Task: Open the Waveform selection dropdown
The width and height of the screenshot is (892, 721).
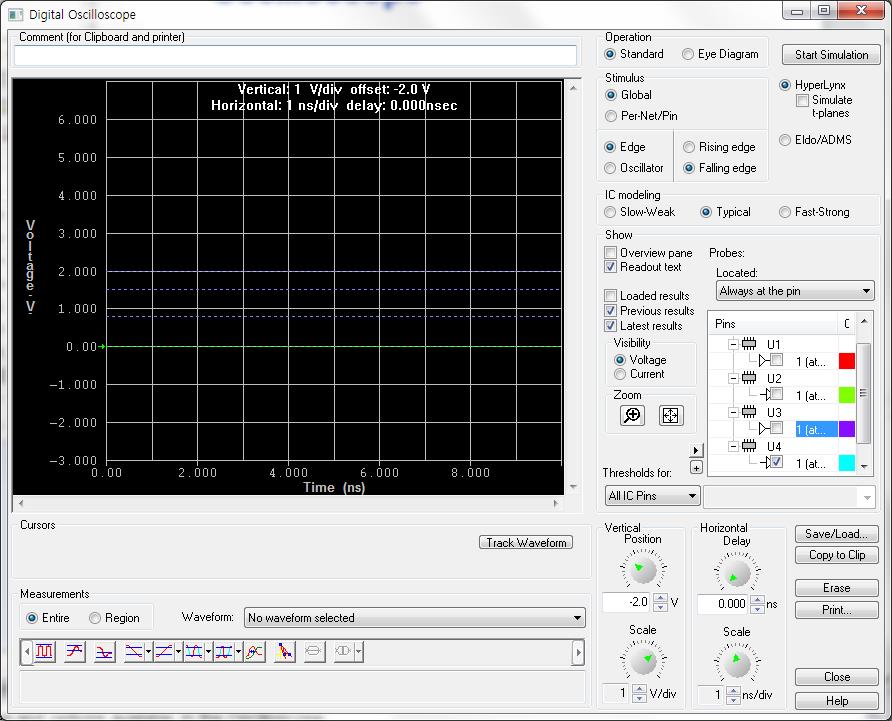Action: 415,618
